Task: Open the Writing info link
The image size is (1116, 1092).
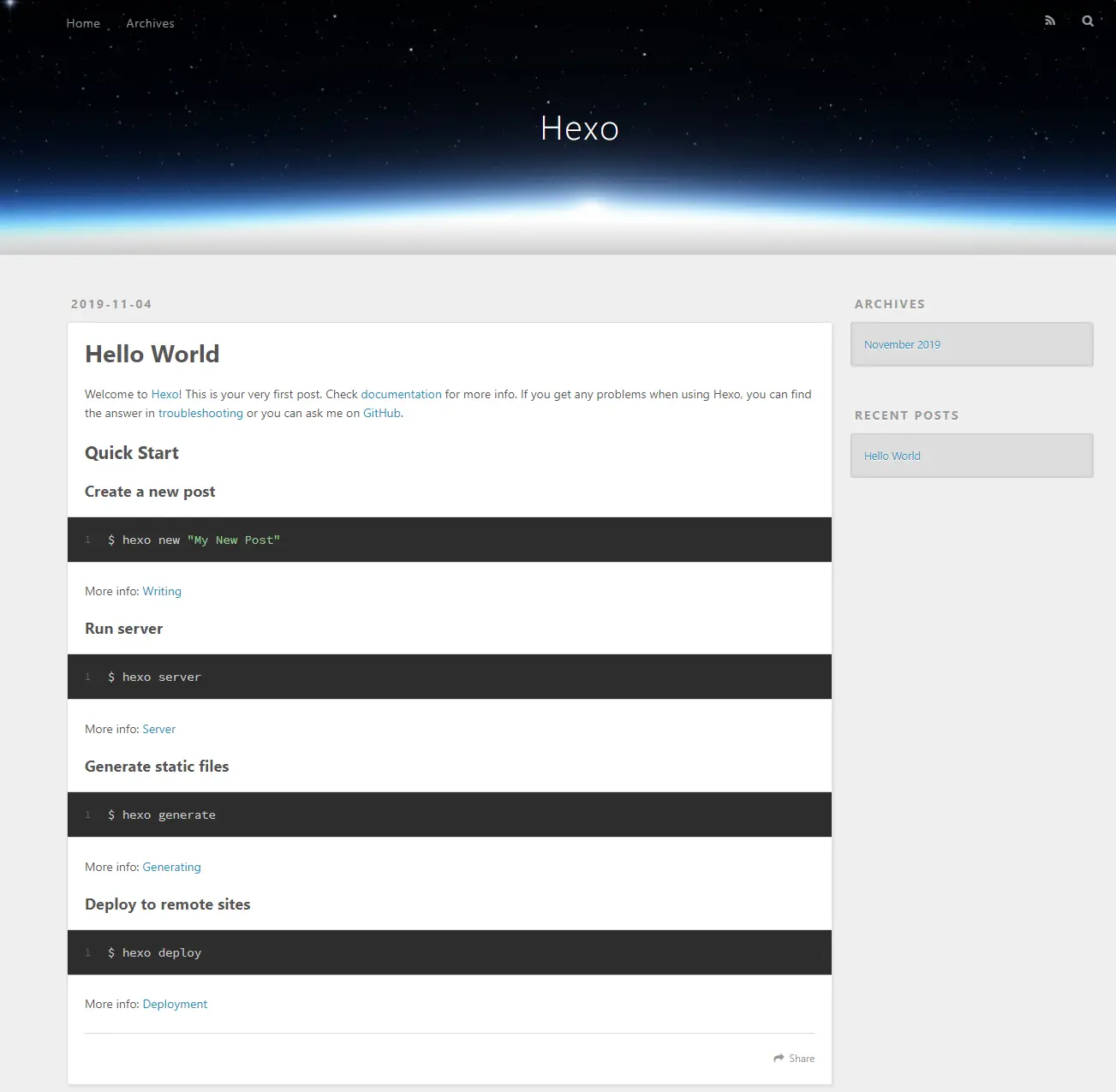Action: [x=162, y=591]
